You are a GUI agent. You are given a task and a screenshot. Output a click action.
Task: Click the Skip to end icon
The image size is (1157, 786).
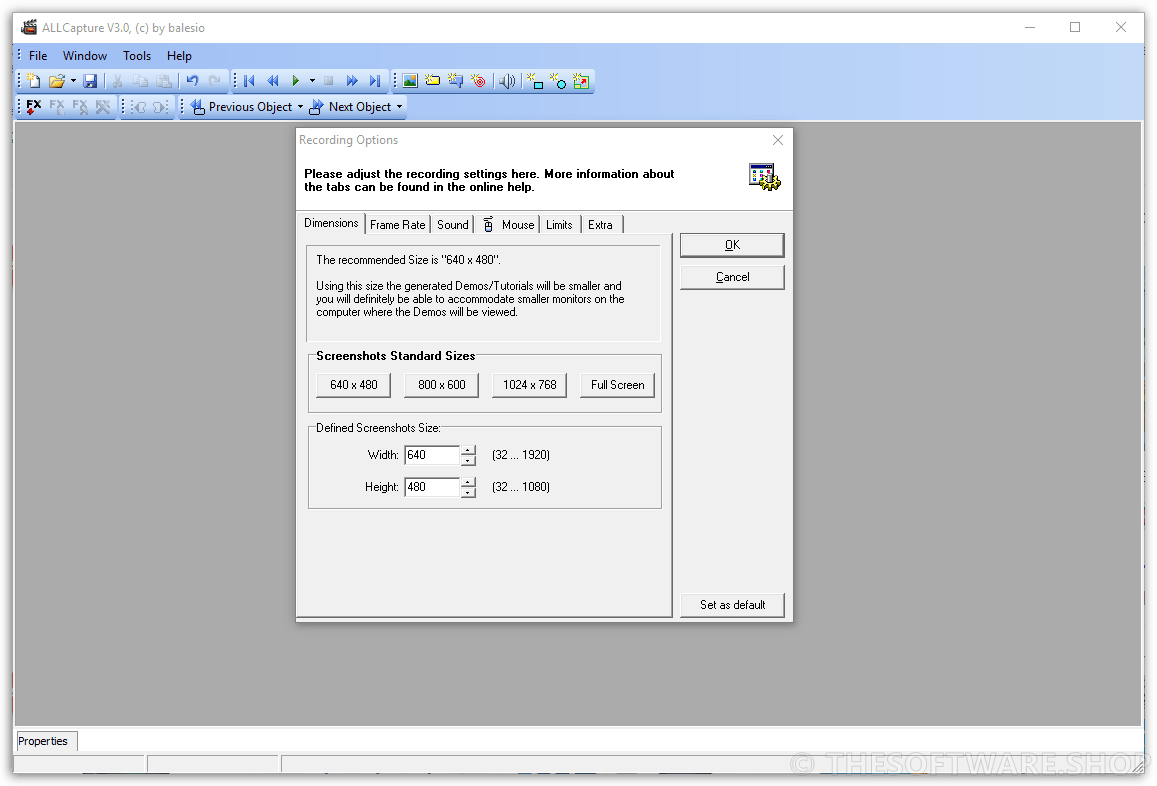(375, 81)
